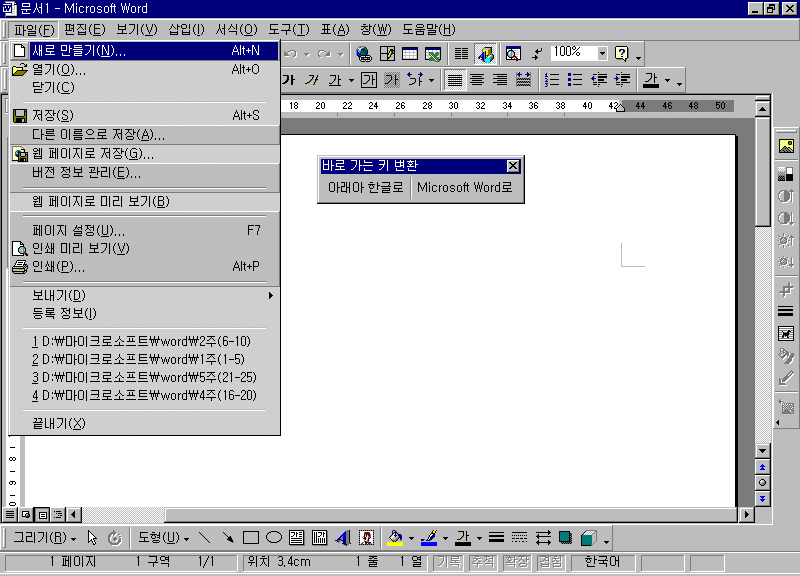The image size is (800, 576).
Task: Toggle bulleted list formatting
Action: (575, 80)
